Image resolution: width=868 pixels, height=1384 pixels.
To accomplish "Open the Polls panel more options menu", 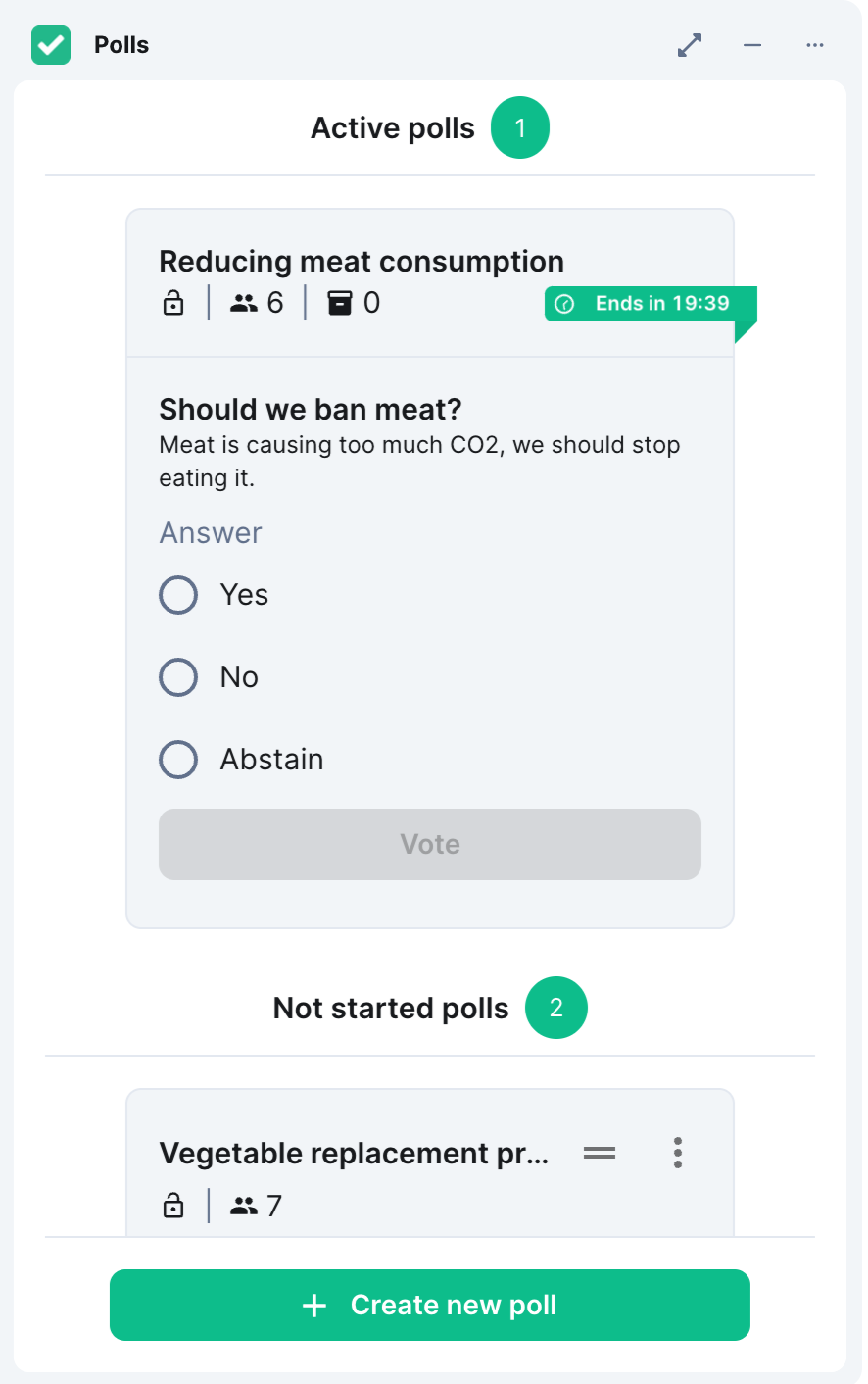I will click(x=815, y=45).
